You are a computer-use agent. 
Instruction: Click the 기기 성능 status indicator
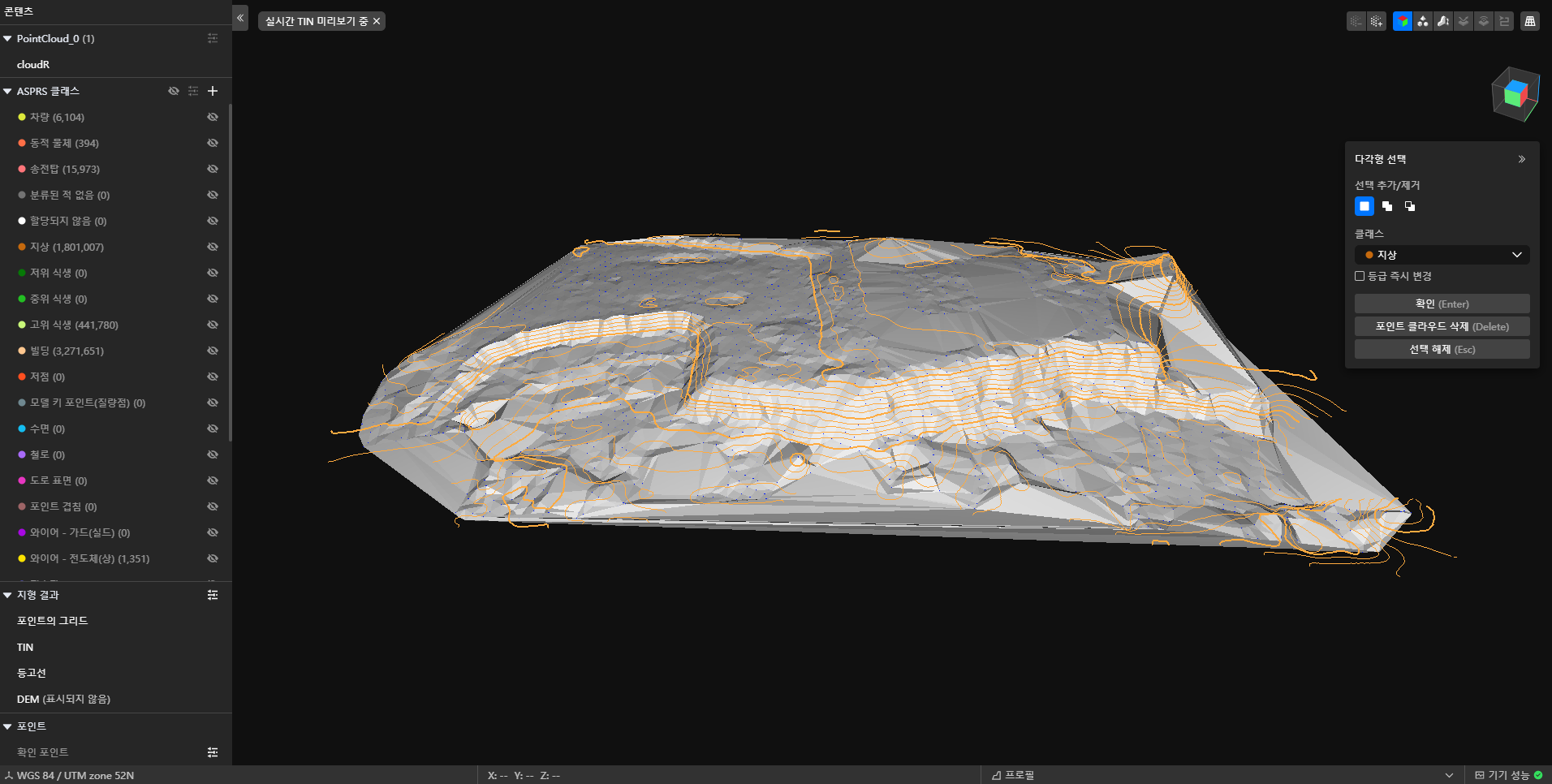tap(1509, 775)
